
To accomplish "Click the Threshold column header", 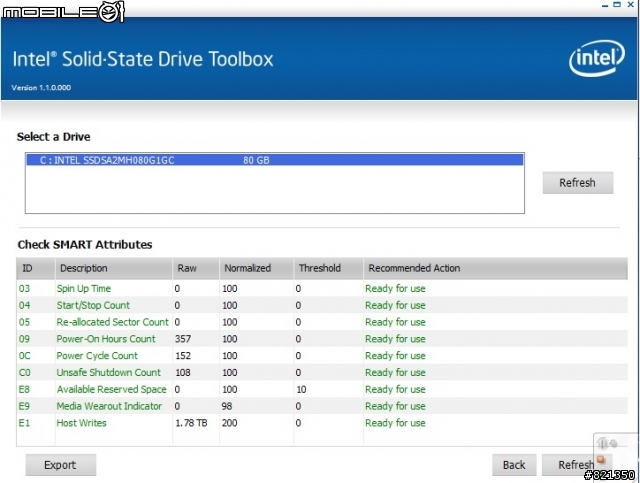I will (328, 268).
